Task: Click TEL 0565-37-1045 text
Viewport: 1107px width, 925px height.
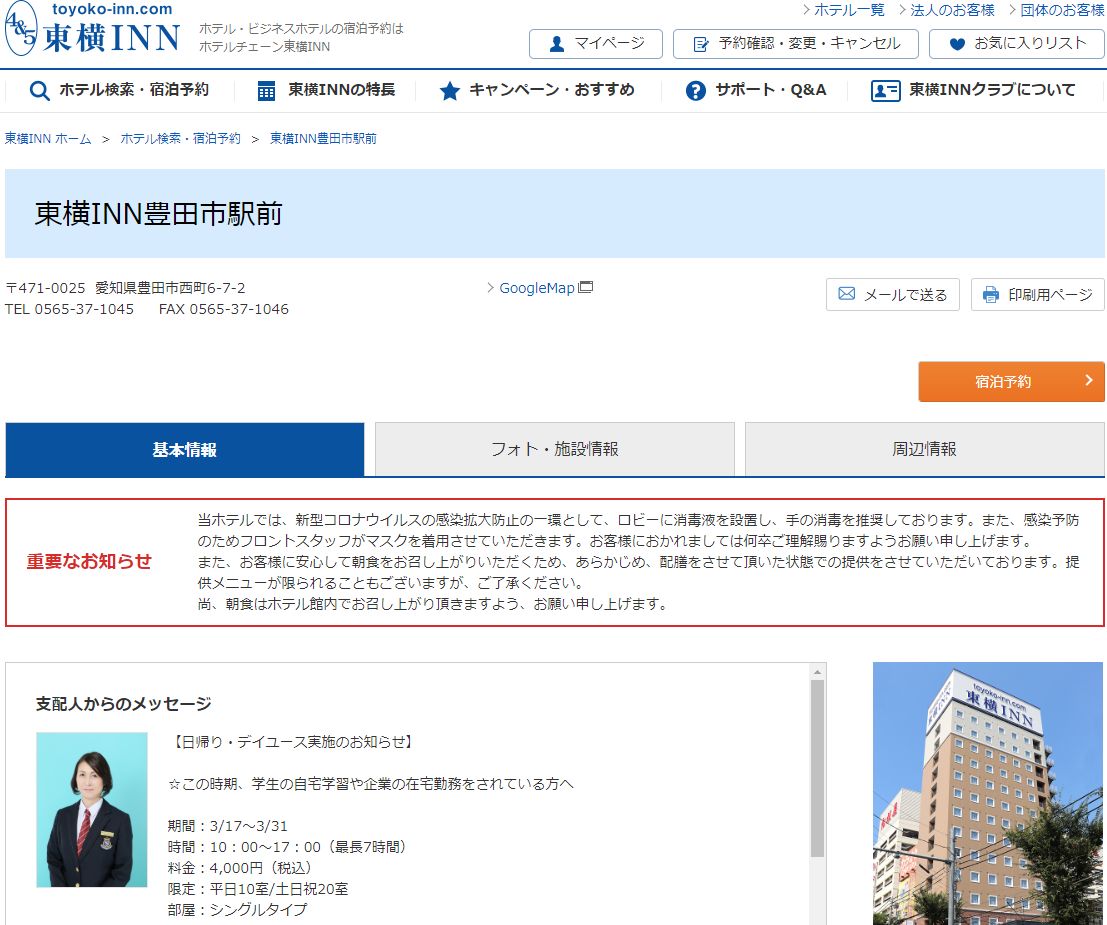Action: coord(69,309)
